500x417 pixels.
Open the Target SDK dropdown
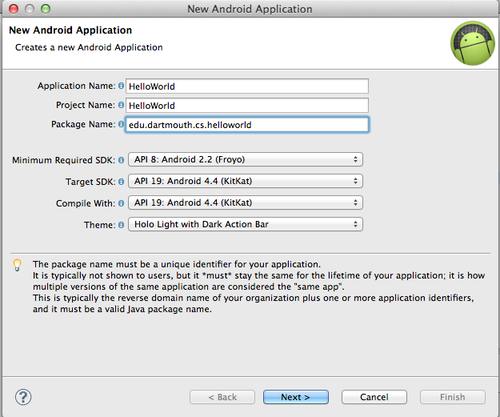[x=245, y=181]
